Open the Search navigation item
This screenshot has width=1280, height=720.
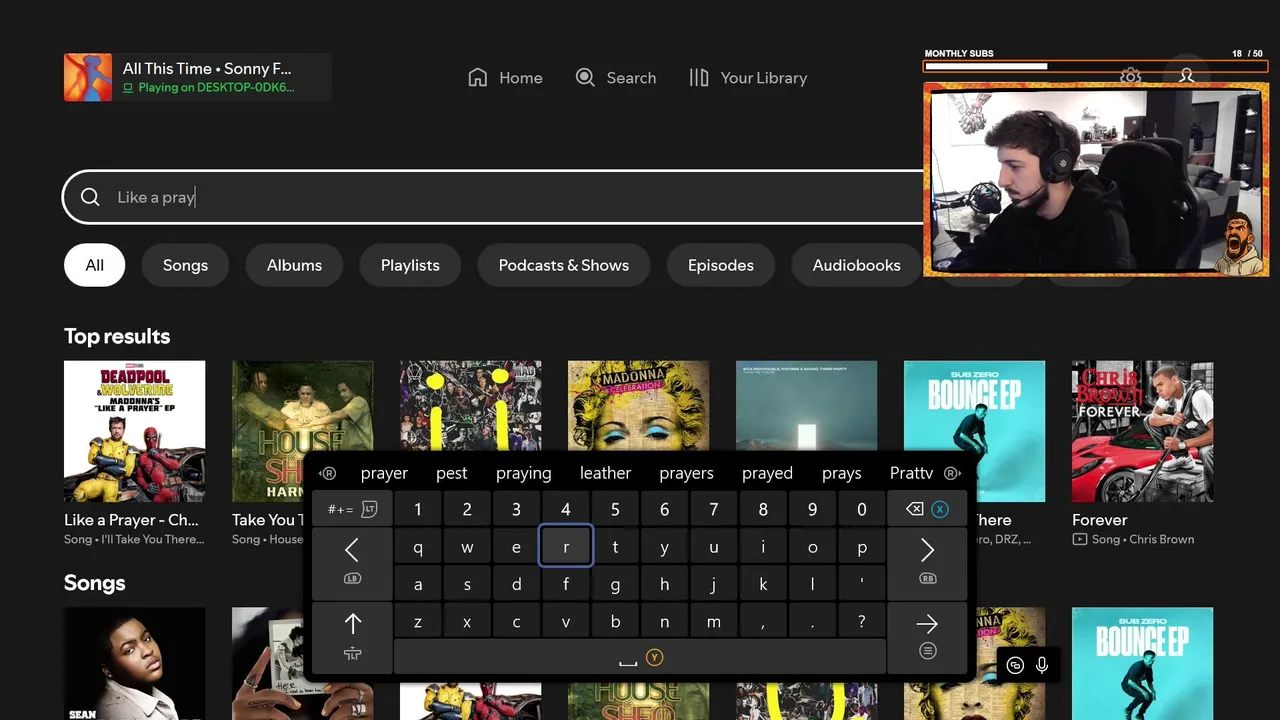coord(616,78)
